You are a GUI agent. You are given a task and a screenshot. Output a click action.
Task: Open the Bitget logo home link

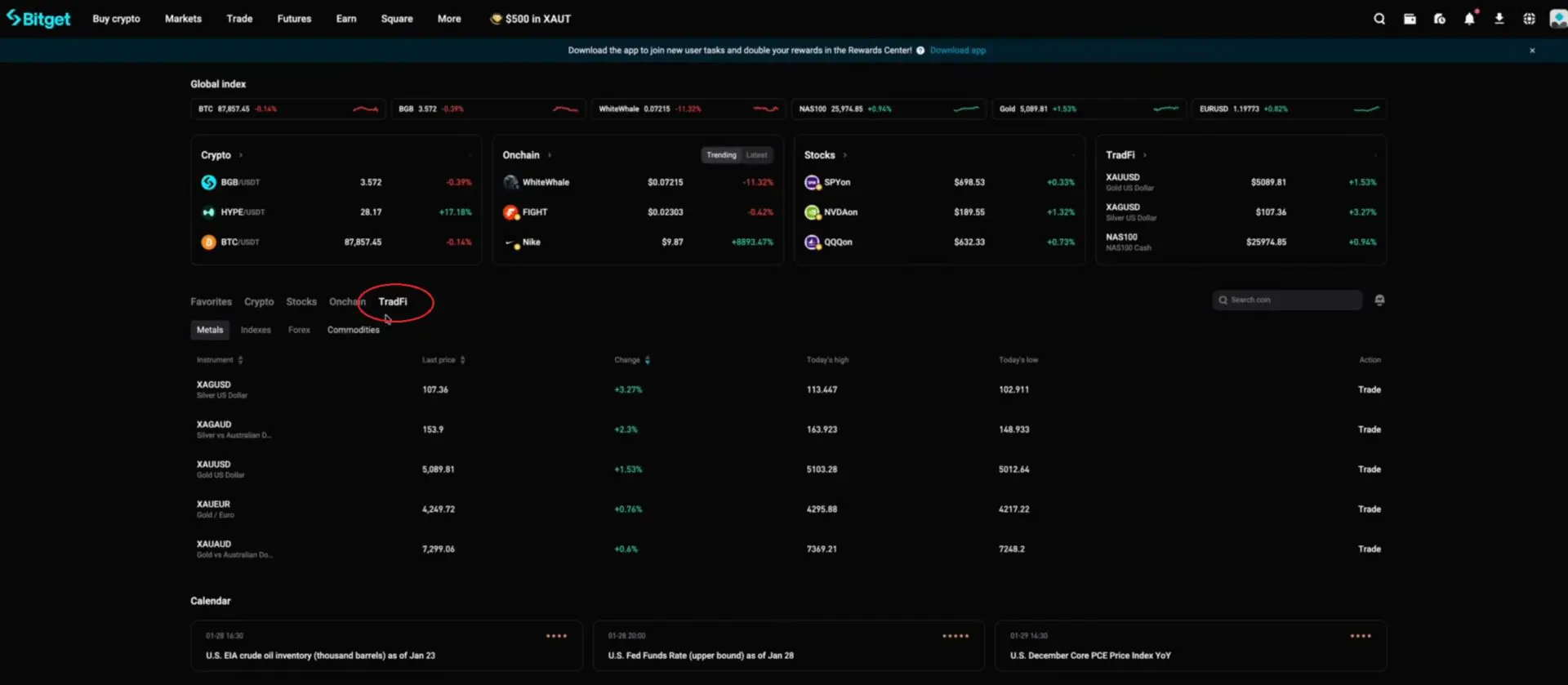click(x=38, y=18)
